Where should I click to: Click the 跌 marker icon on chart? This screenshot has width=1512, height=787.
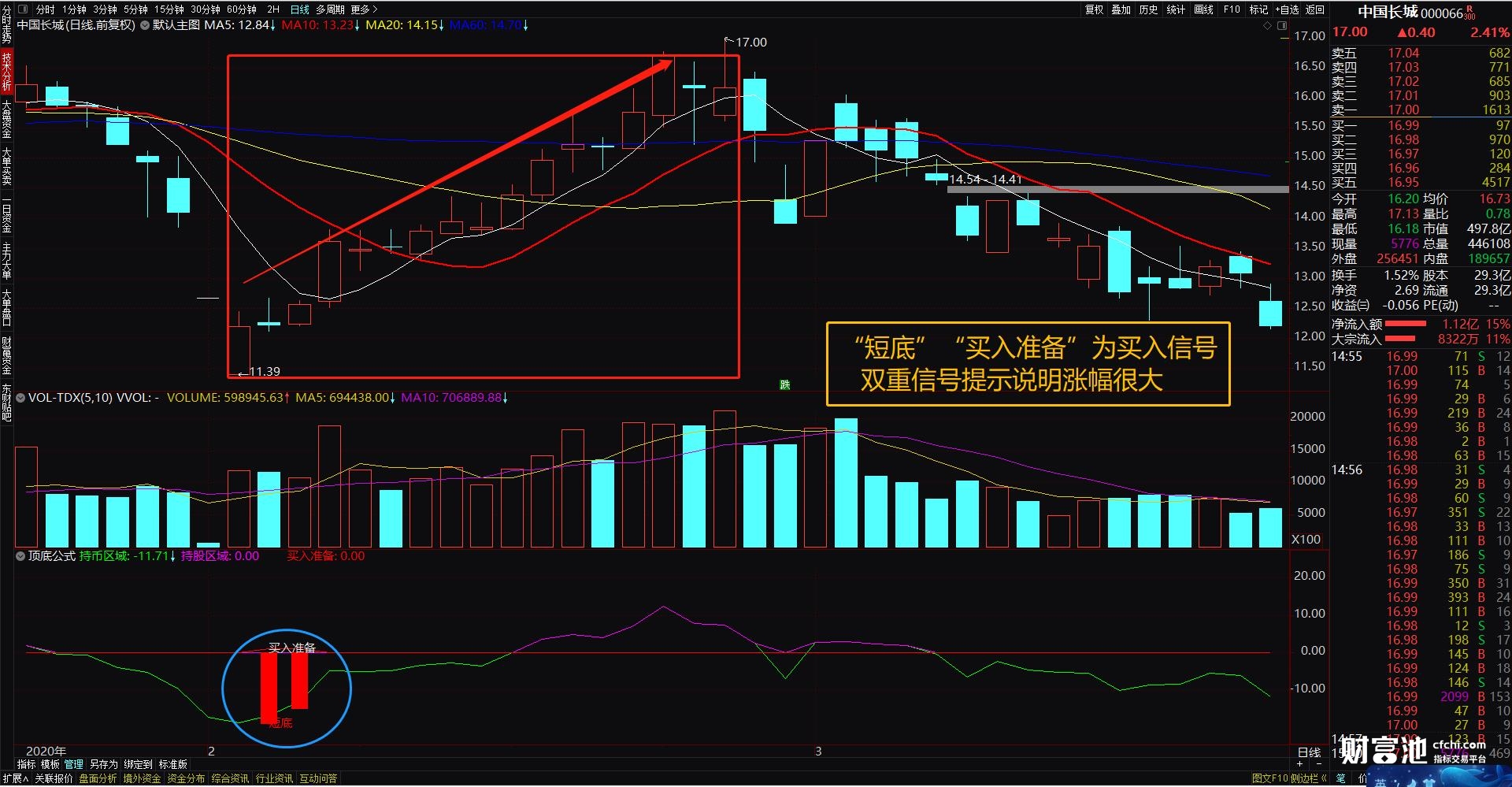pos(784,384)
